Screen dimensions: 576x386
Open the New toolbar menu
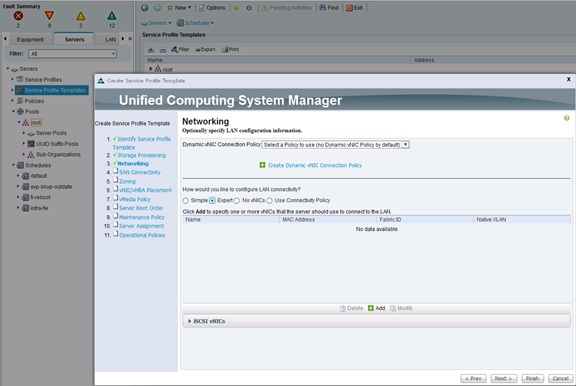[x=179, y=7]
